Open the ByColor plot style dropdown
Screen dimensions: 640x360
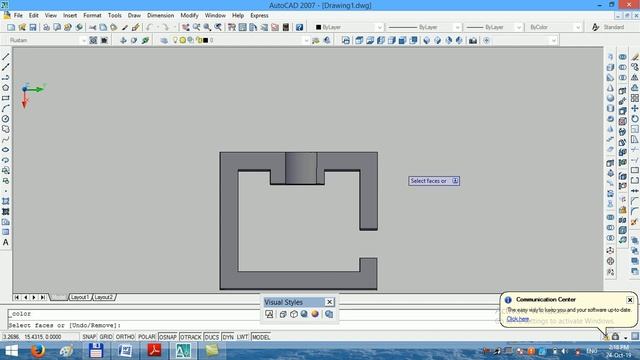coord(578,27)
